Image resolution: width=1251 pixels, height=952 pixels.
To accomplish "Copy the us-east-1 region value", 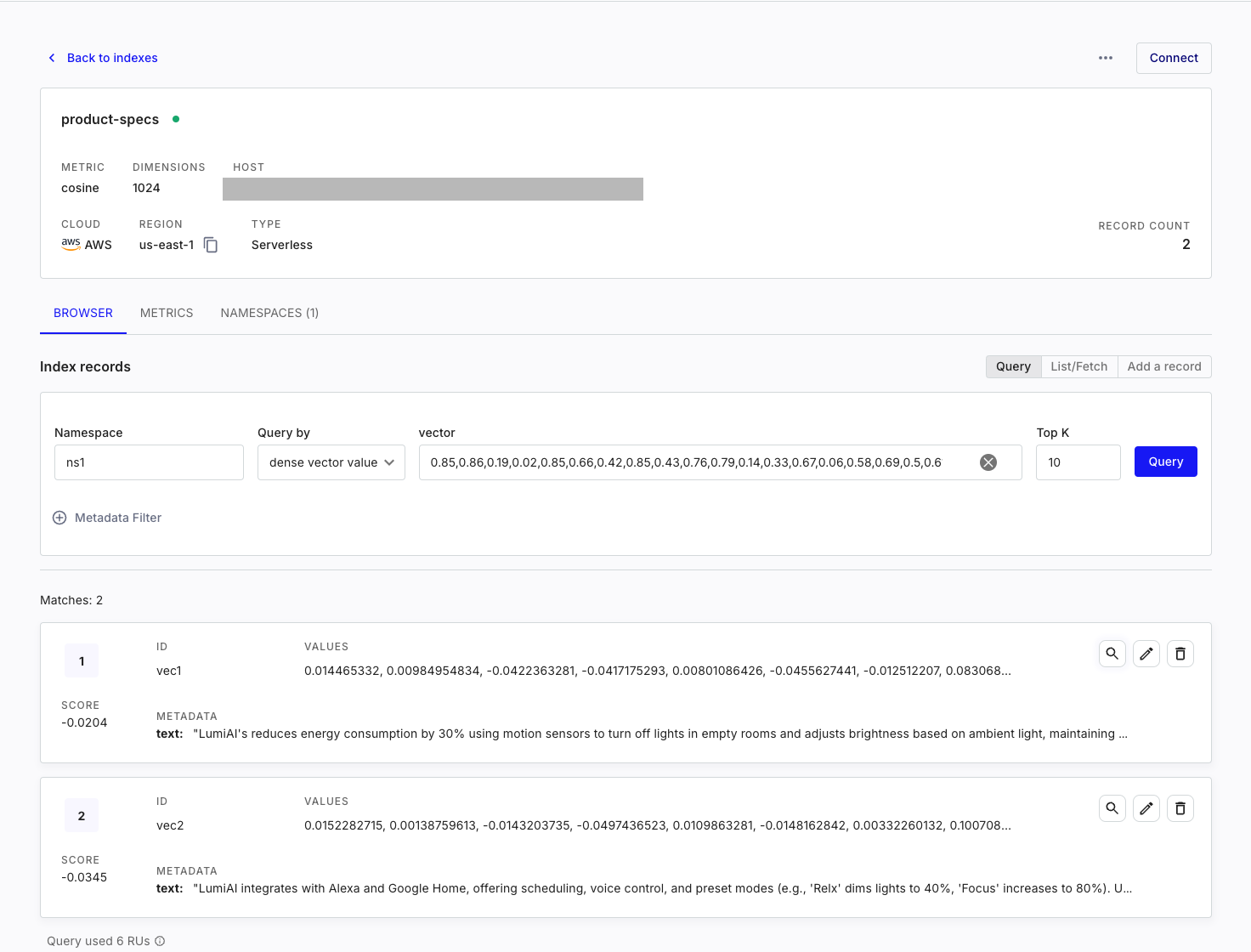I will point(211,245).
